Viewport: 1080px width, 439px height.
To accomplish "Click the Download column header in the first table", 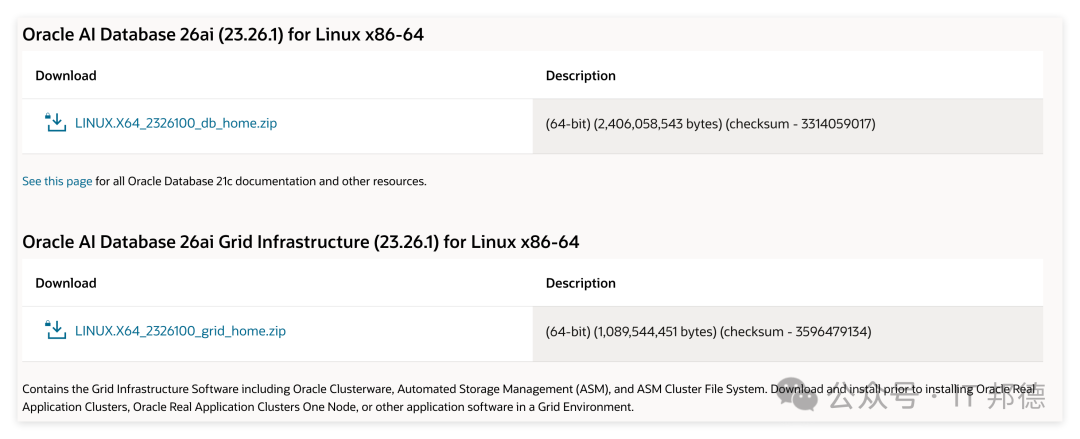I will 66,76.
